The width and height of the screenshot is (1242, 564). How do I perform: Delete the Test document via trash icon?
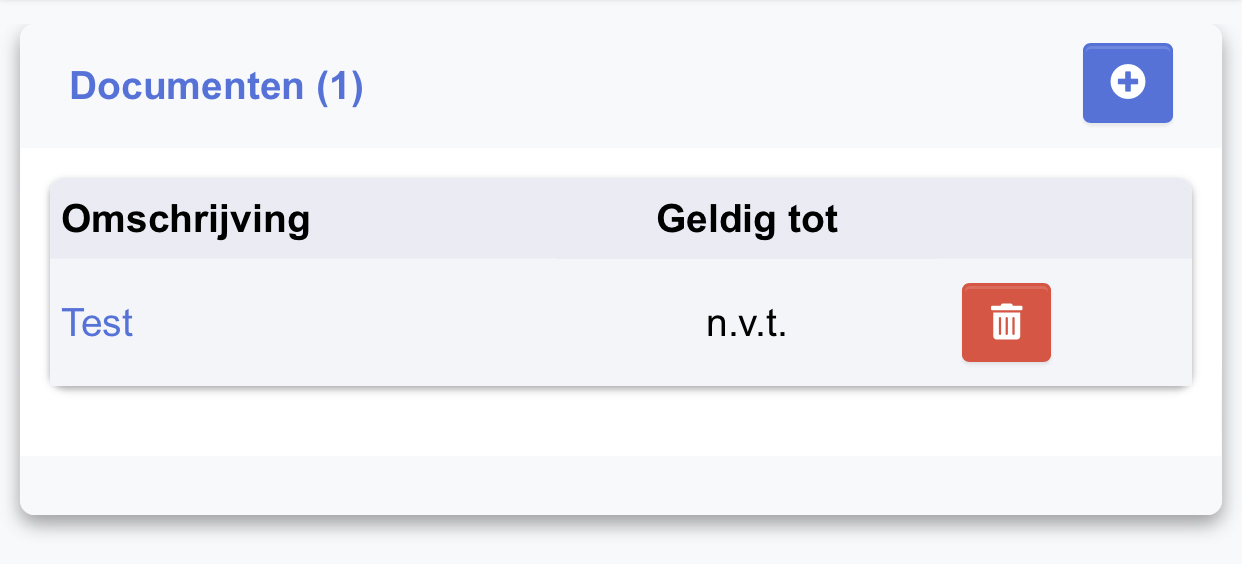click(1006, 322)
